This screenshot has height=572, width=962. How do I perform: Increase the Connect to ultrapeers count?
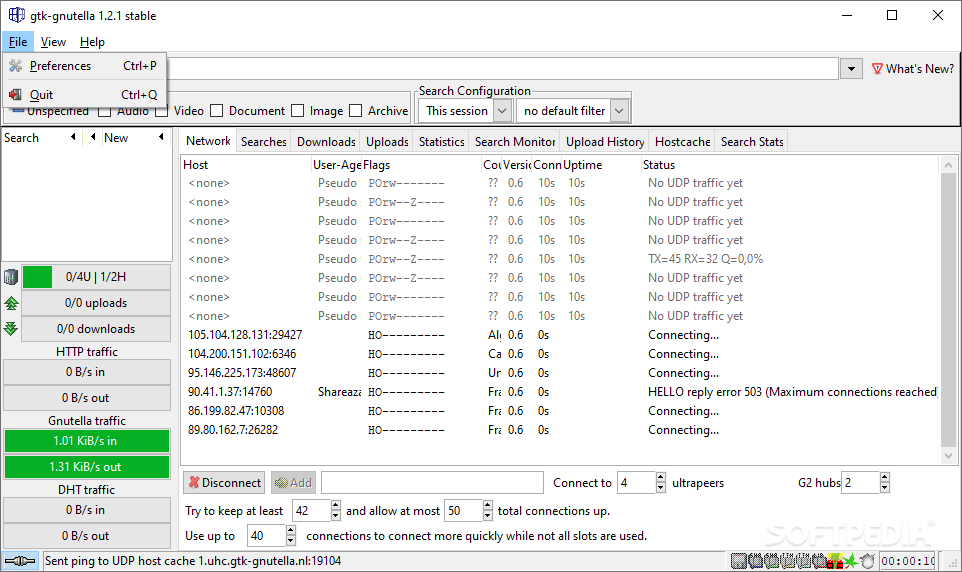(x=660, y=477)
